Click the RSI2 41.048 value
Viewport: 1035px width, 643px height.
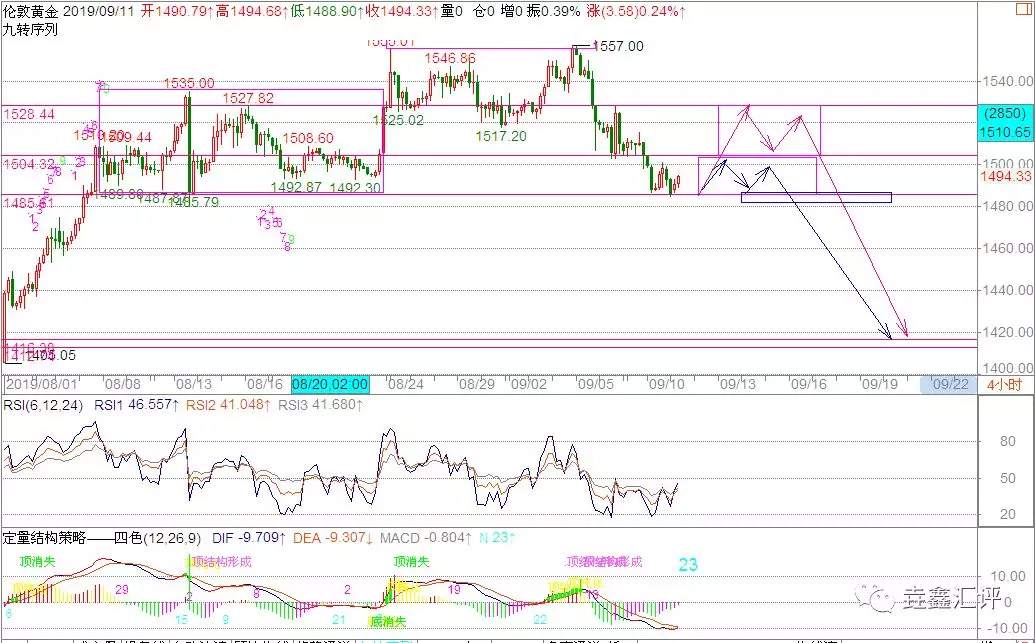[228, 405]
